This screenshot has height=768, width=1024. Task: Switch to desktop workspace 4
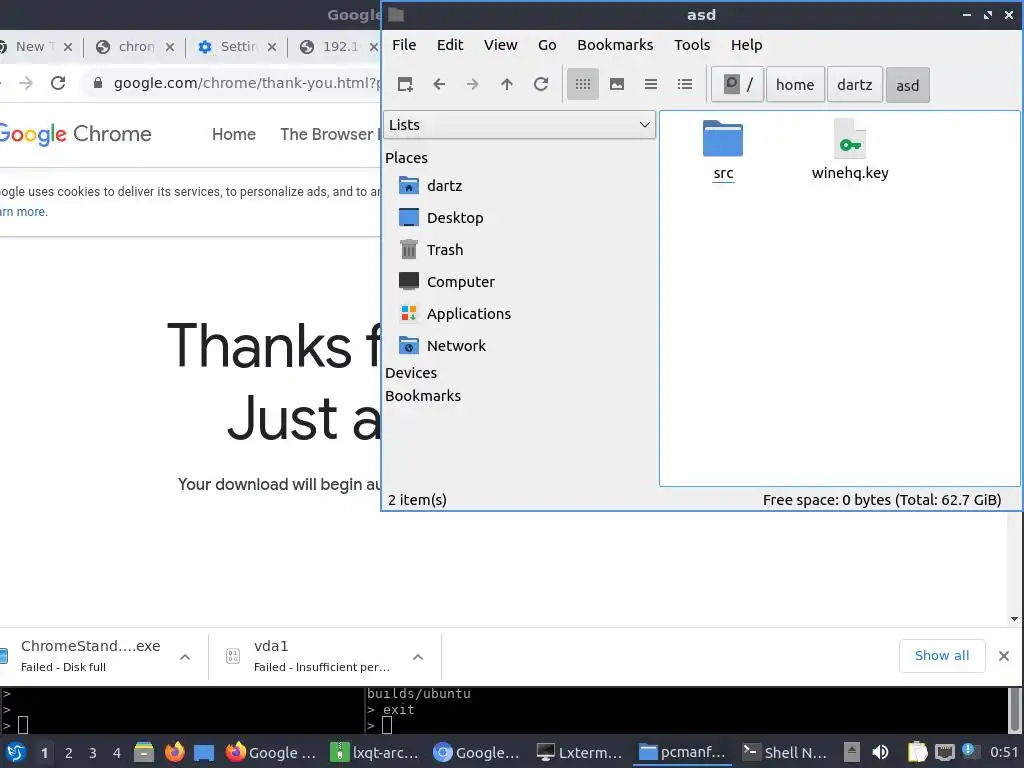coord(117,753)
